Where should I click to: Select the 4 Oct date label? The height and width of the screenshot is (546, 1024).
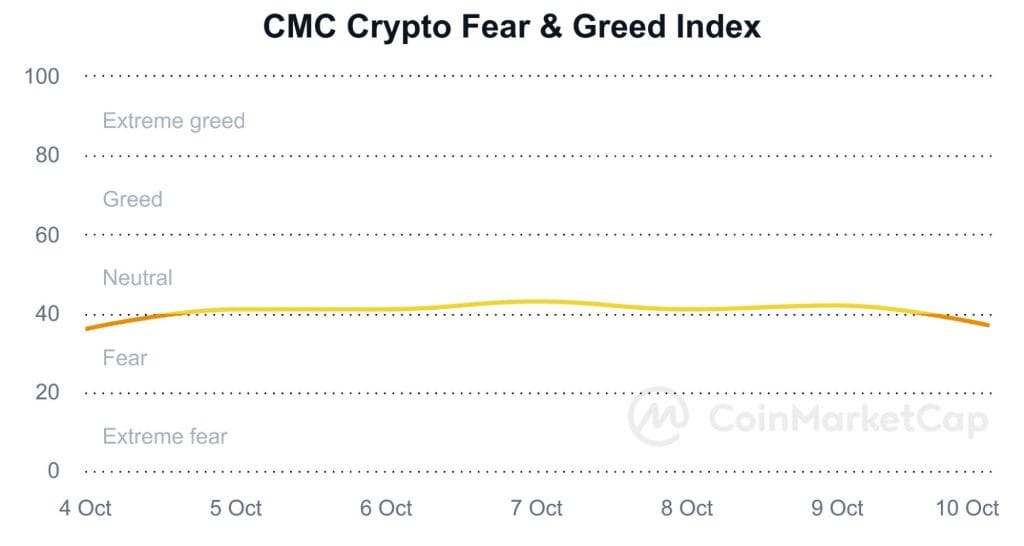(x=85, y=508)
